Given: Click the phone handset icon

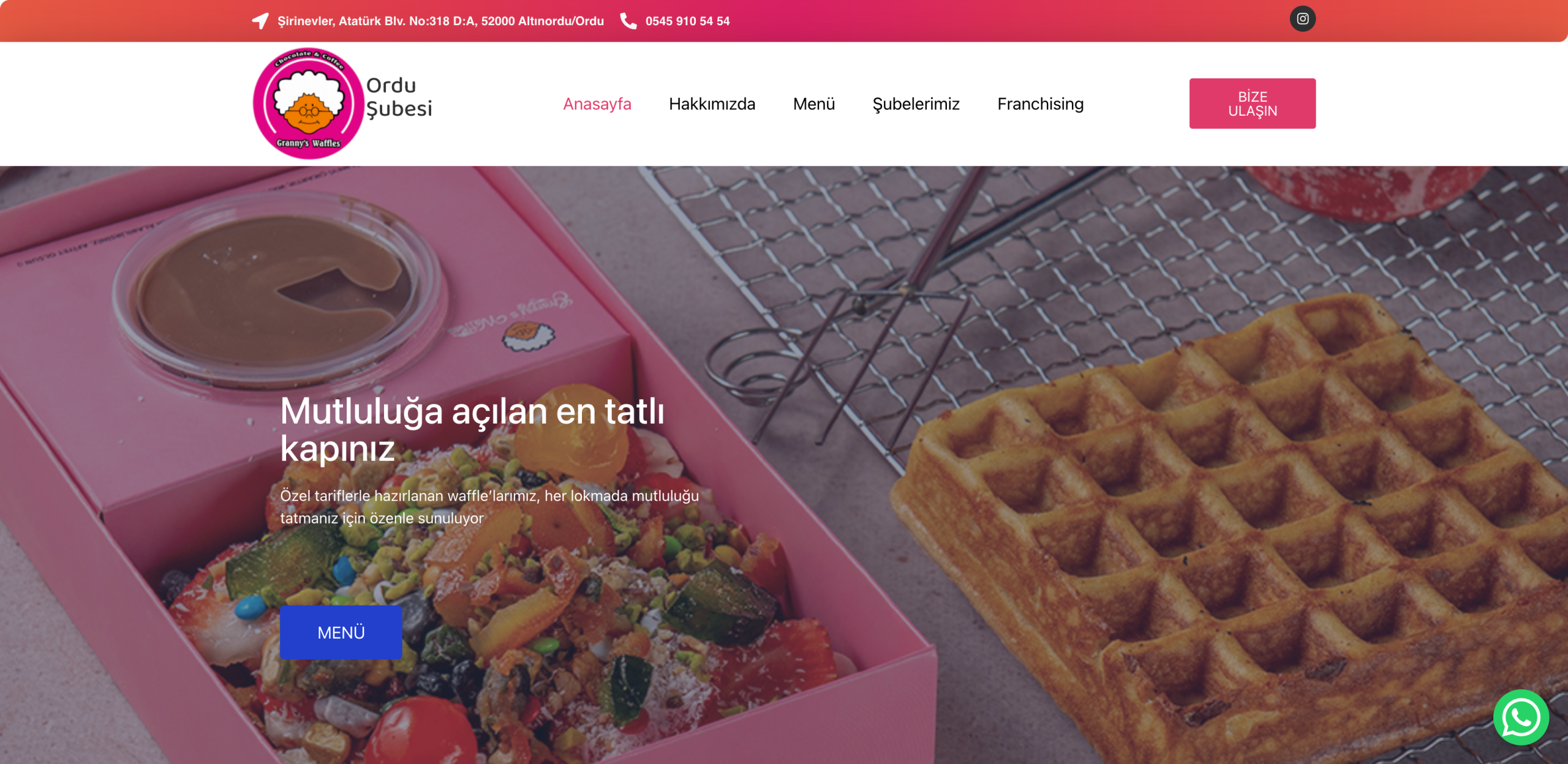Looking at the screenshot, I should pos(628,21).
